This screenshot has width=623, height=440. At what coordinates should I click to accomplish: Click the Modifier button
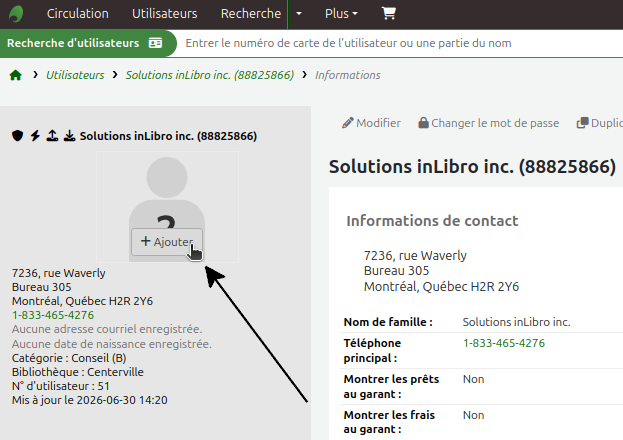(x=371, y=123)
